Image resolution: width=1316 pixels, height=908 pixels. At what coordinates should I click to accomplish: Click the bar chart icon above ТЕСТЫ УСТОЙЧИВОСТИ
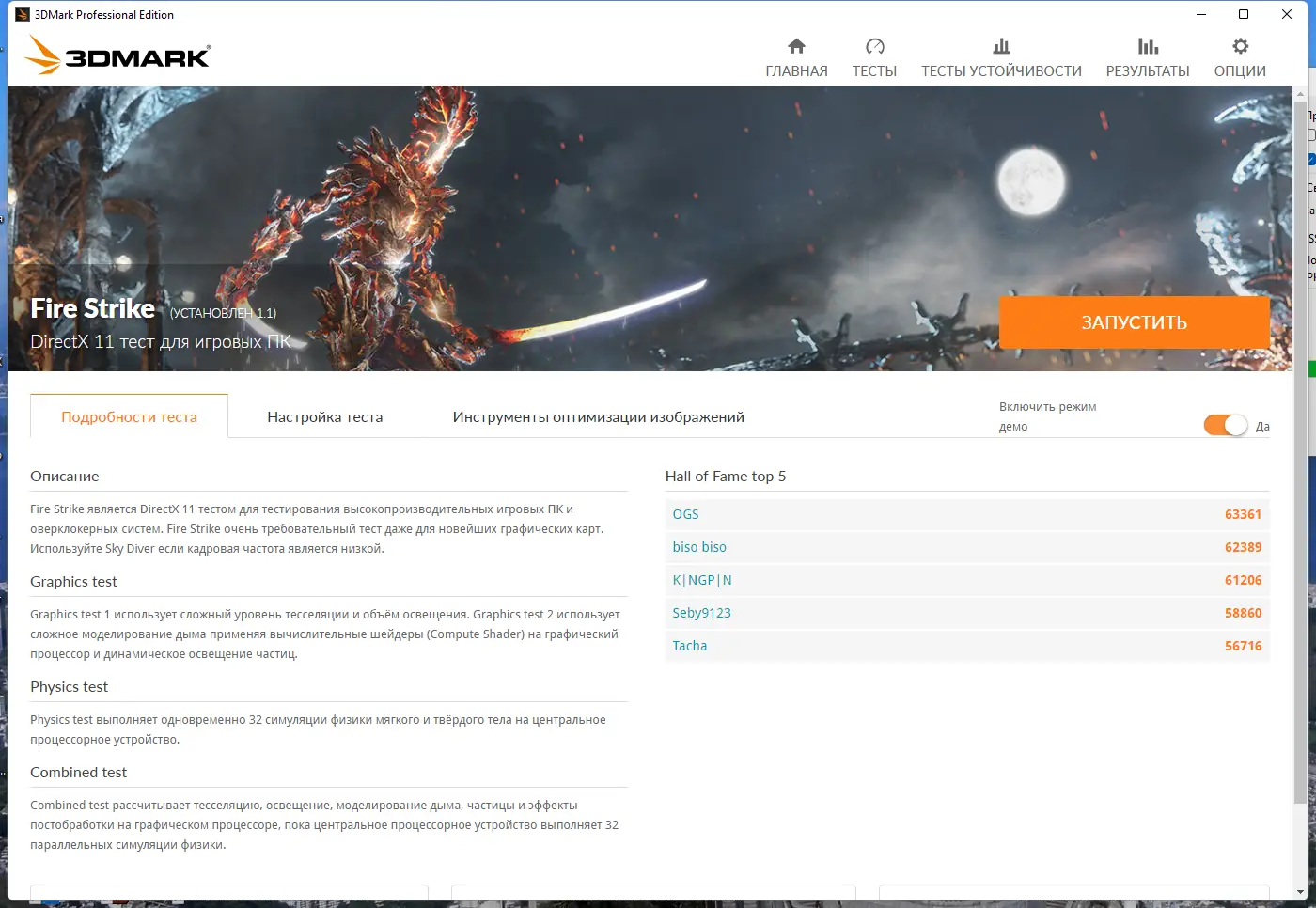coord(1001,46)
